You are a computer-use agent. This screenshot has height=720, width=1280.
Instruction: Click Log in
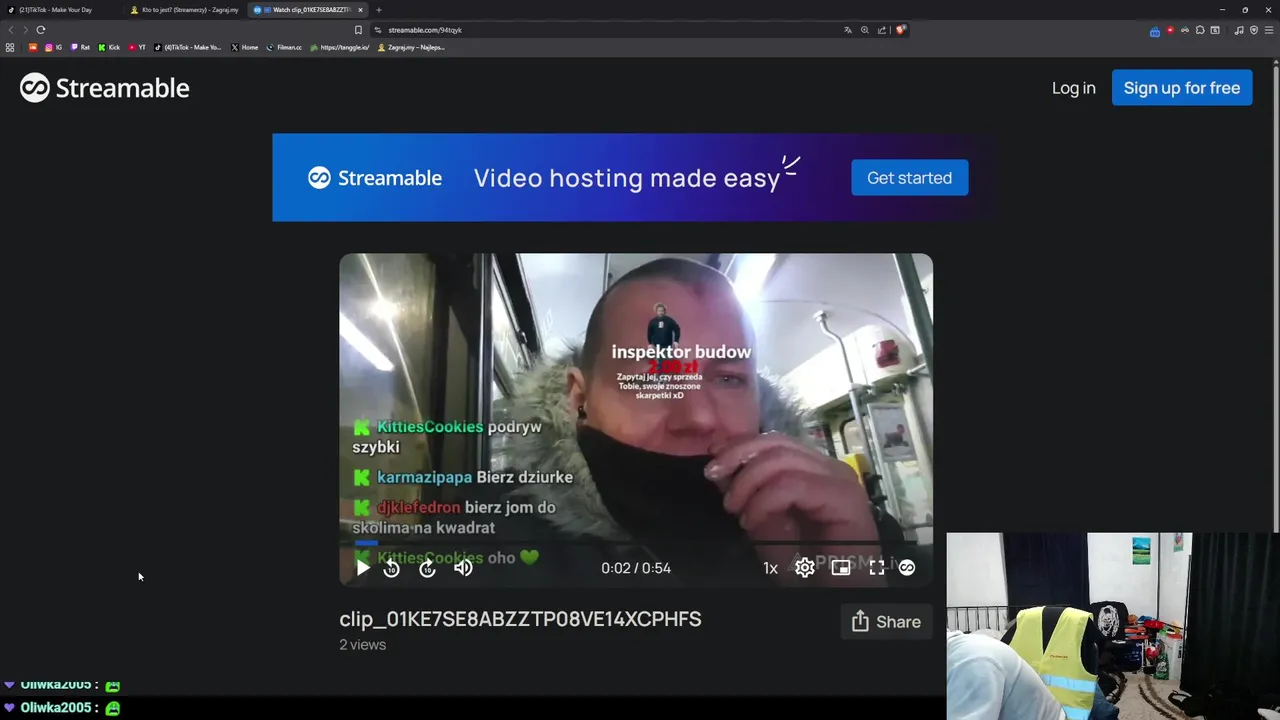pyautogui.click(x=1074, y=88)
